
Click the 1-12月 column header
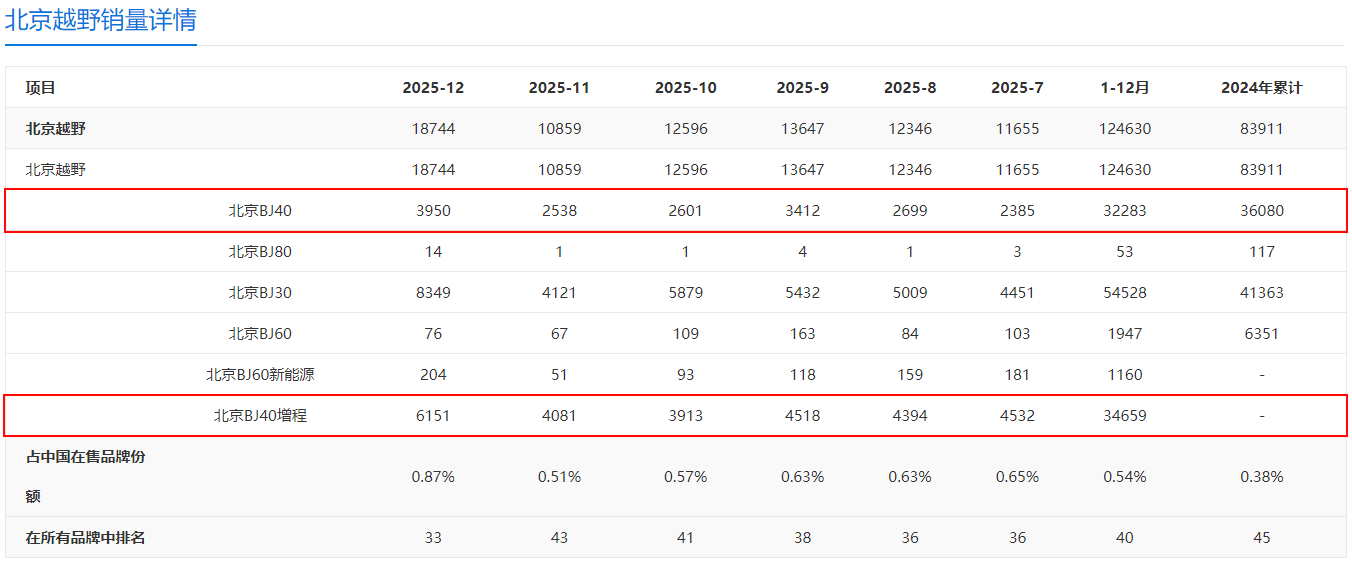[x=1125, y=88]
